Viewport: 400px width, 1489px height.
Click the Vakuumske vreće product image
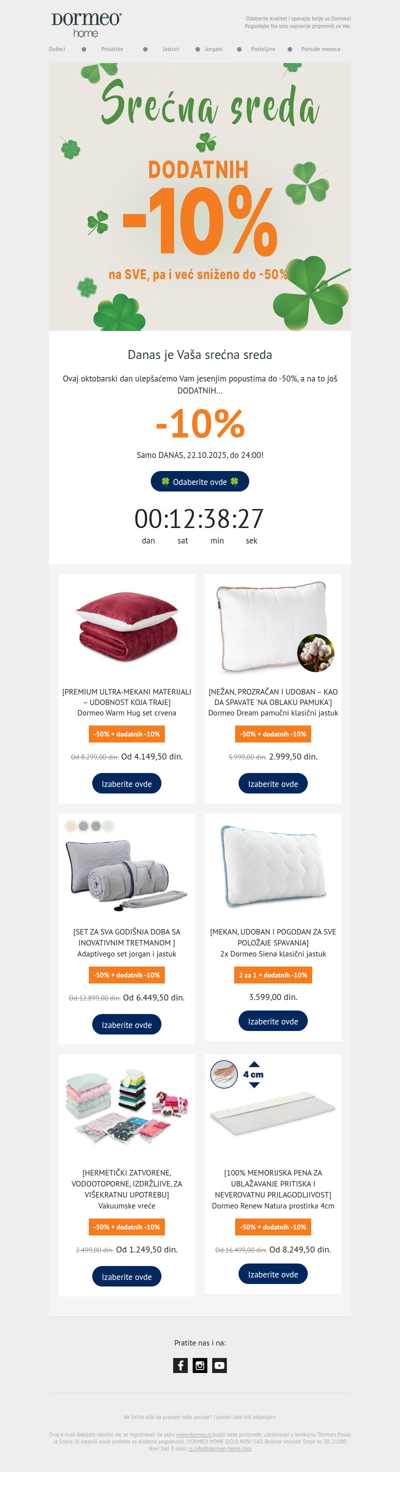(127, 1107)
